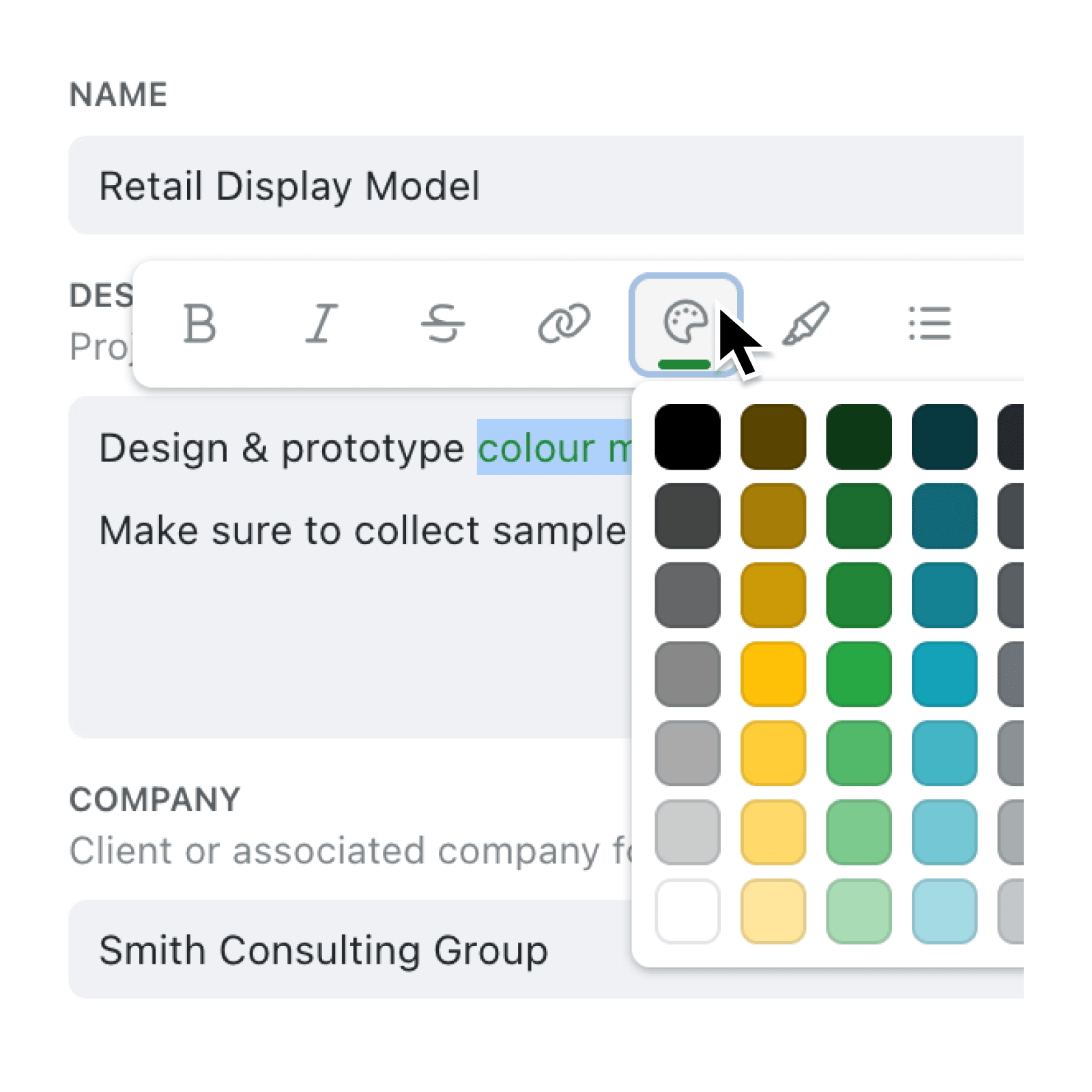This screenshot has width=1092, height=1092.
Task: Click the Retail Display Model name field
Action: coord(546,186)
